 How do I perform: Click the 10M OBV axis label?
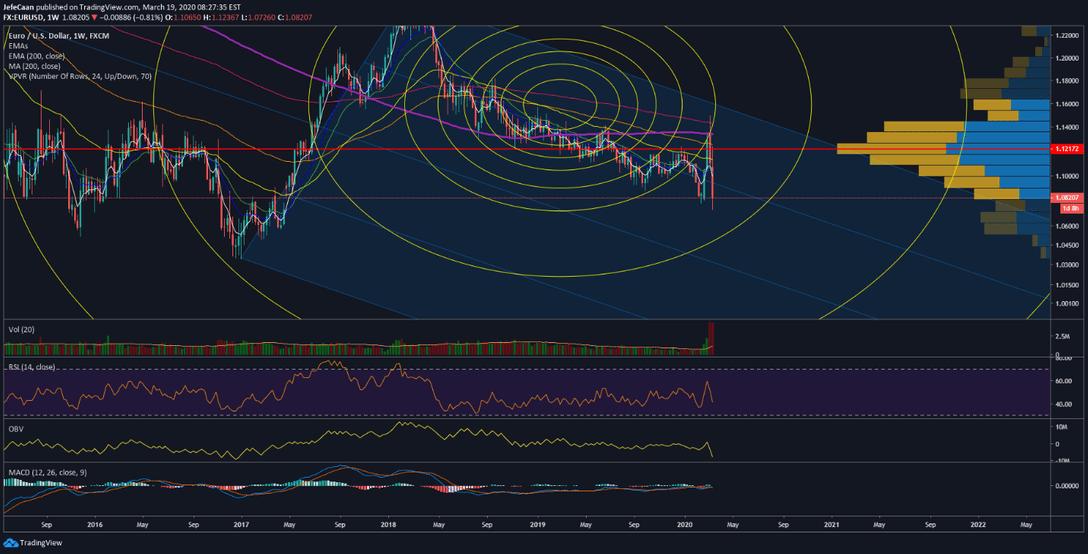point(1062,426)
